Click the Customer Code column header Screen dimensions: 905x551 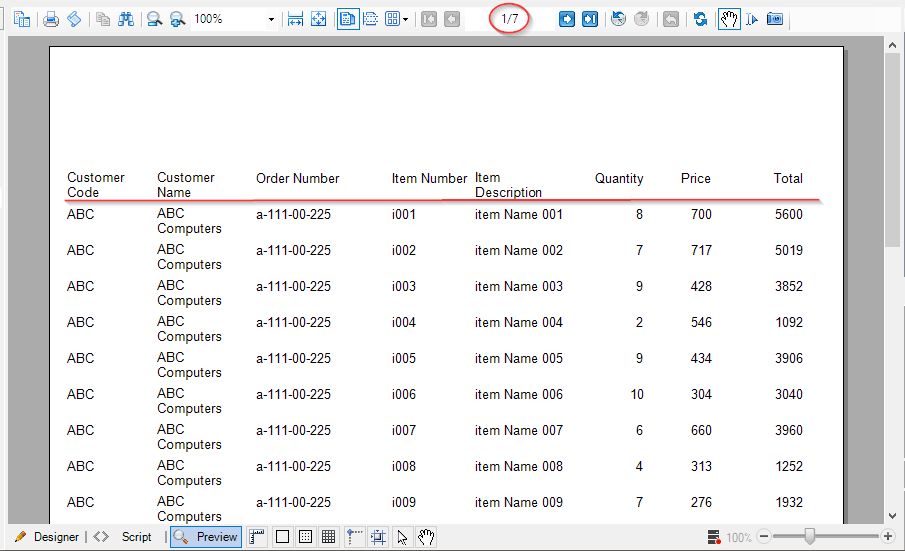[96, 185]
